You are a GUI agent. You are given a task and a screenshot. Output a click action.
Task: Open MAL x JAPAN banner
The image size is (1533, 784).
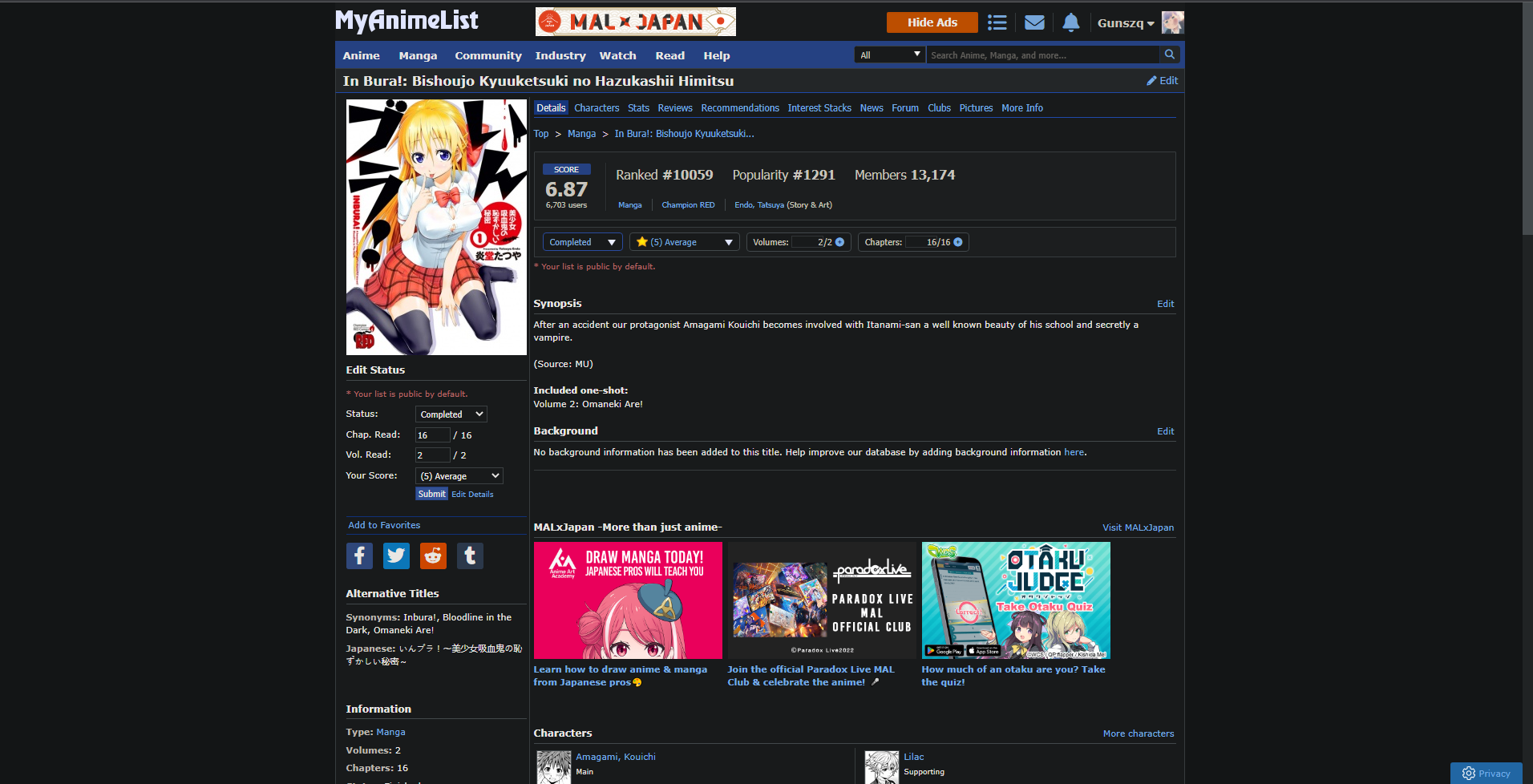635,22
